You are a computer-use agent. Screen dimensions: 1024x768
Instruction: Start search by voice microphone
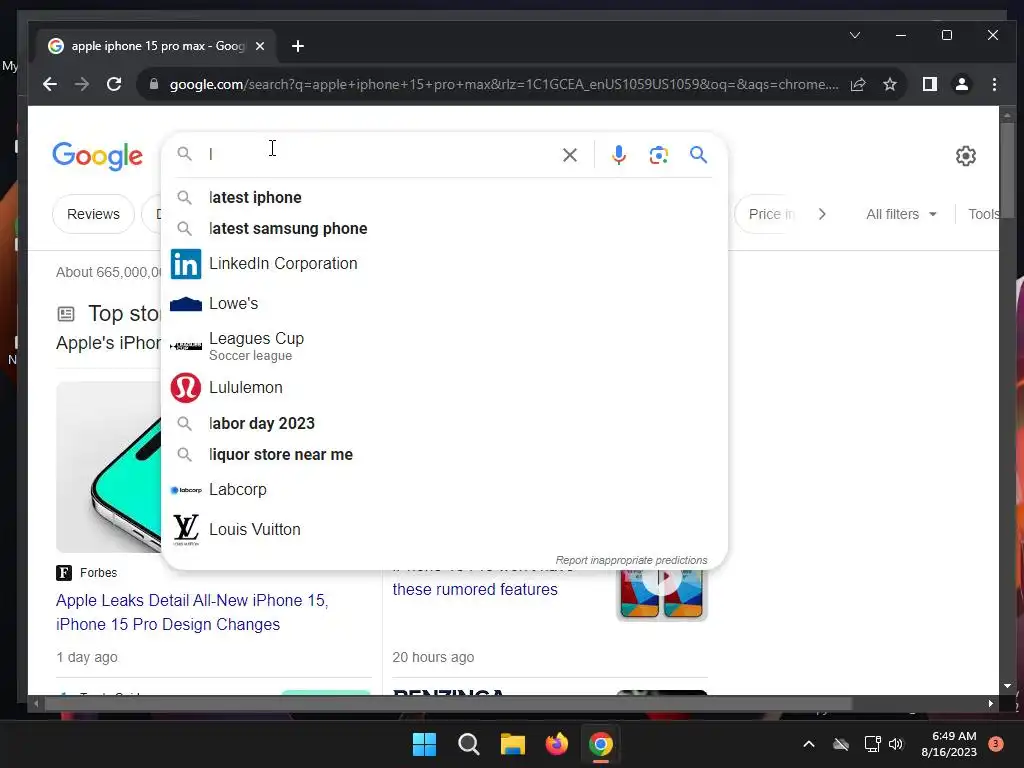(618, 155)
